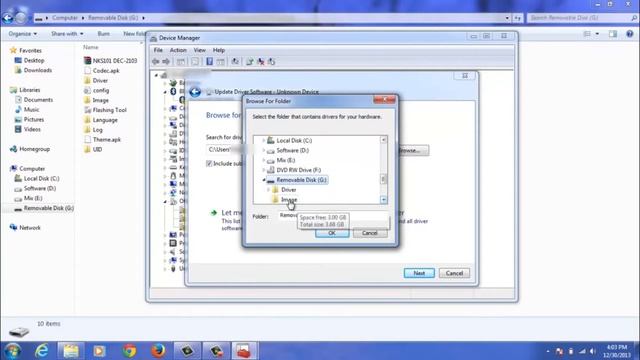640x360 pixels.
Task: Expand DVD RW Drive (F:) node
Action: point(264,170)
